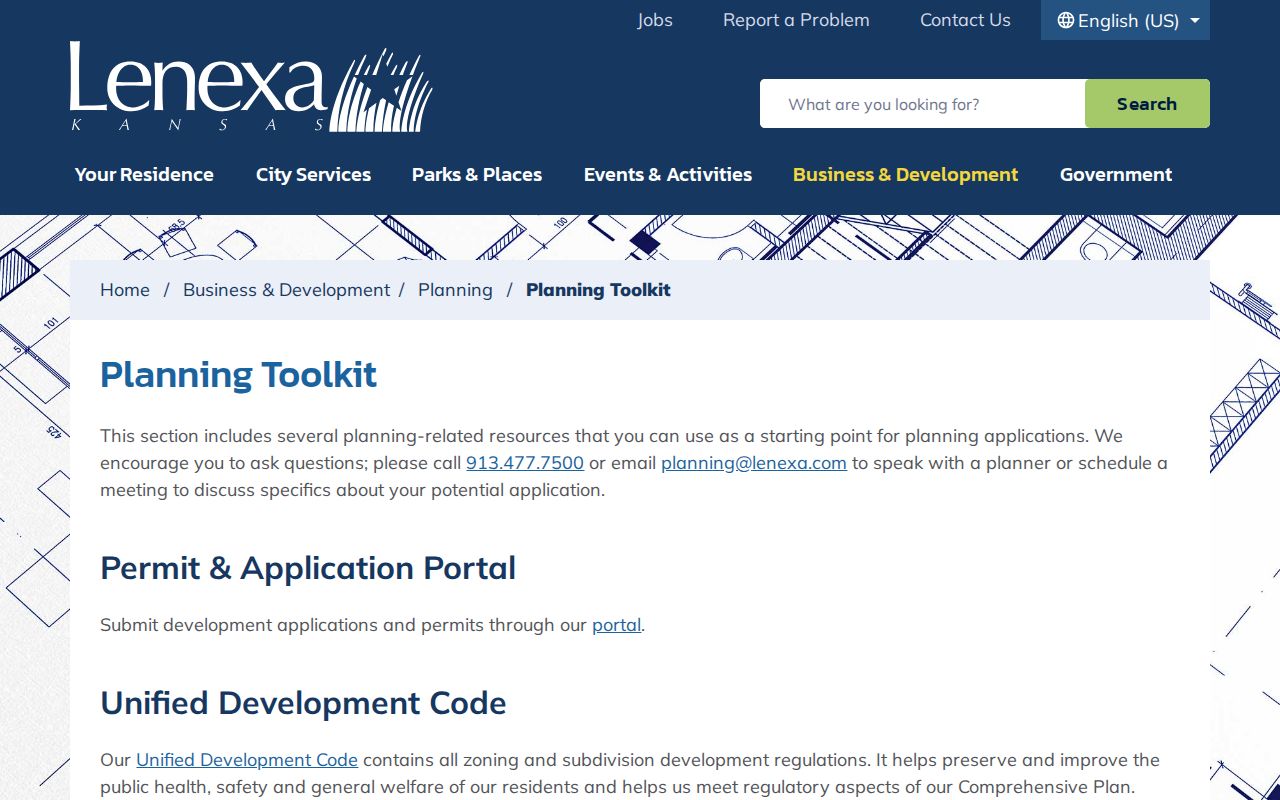This screenshot has width=1280, height=800.
Task: Open the permit portal link
Action: tap(616, 625)
